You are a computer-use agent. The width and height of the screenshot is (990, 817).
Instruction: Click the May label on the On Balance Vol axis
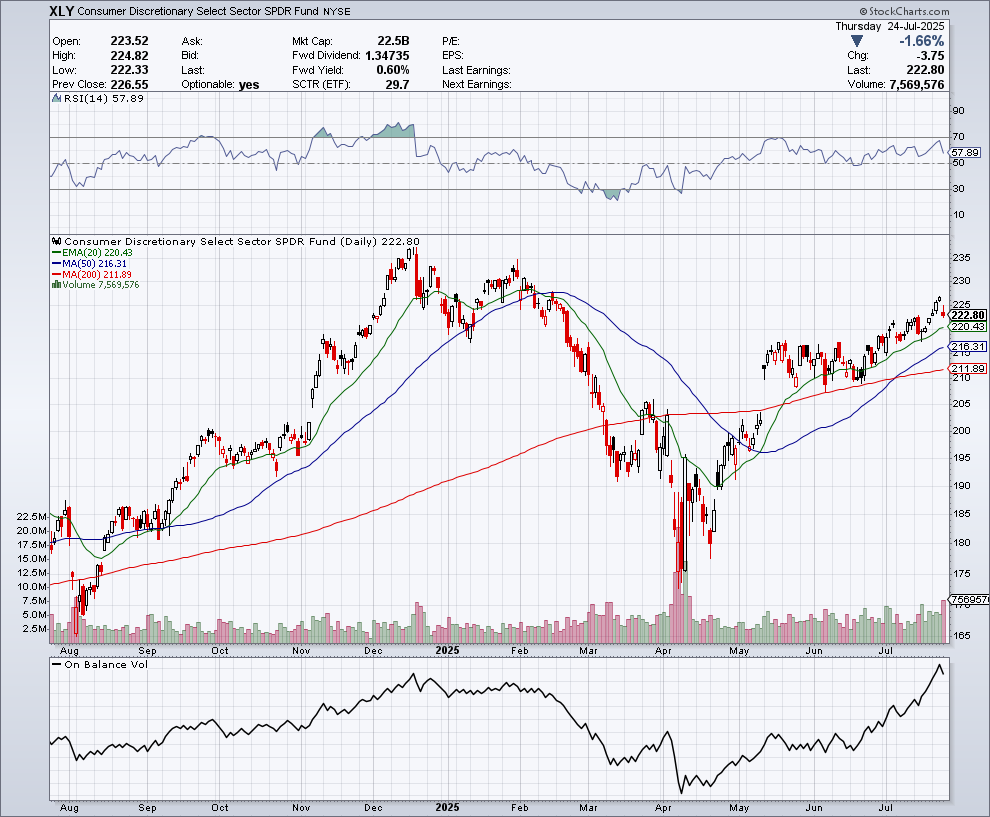739,808
